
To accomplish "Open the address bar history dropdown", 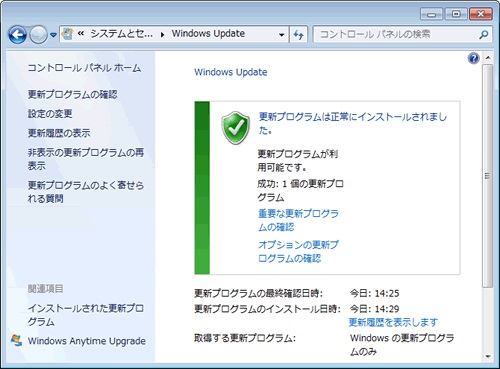I will point(282,34).
